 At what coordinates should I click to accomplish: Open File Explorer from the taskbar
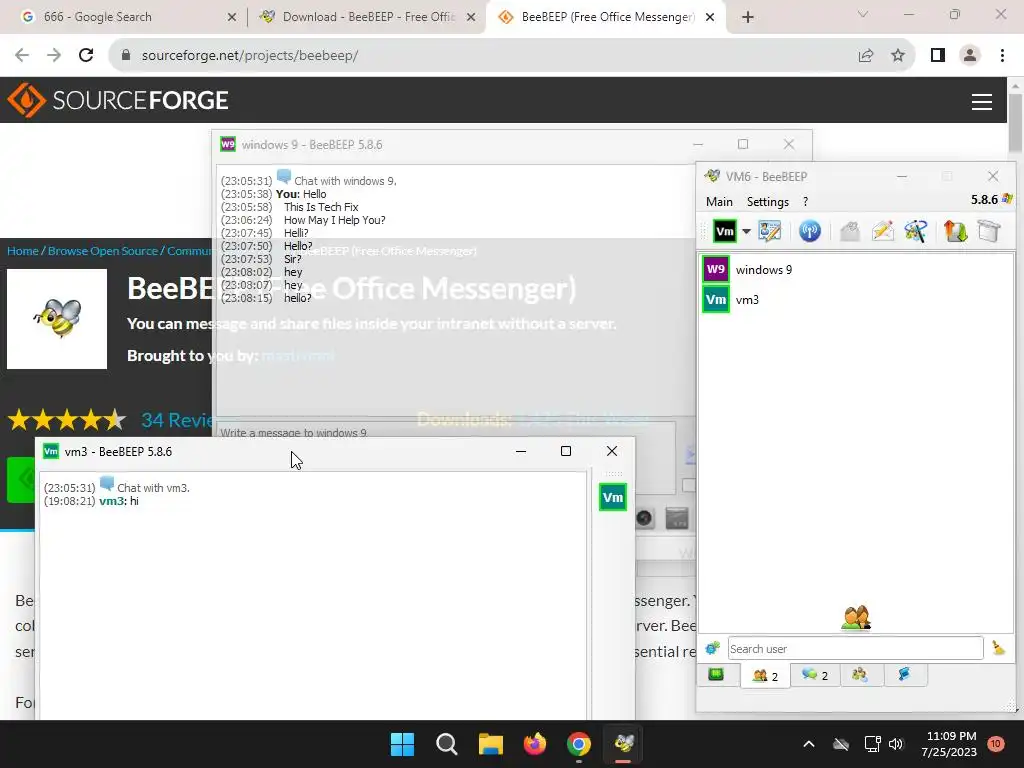pyautogui.click(x=490, y=744)
